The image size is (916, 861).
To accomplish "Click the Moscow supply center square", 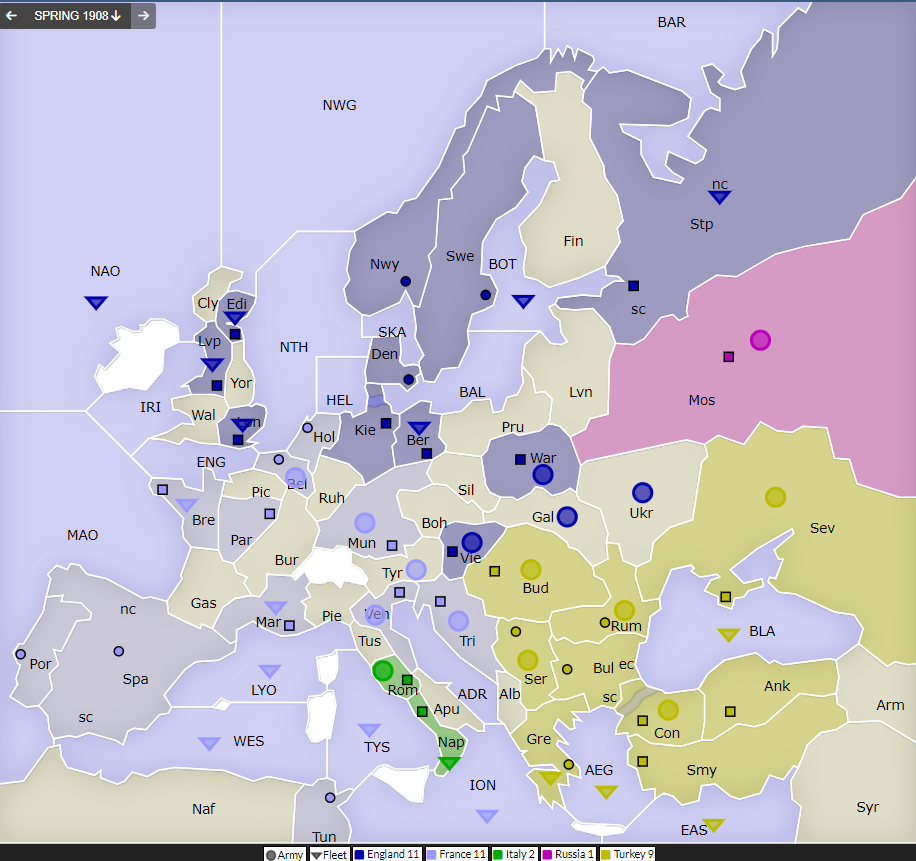I will (x=728, y=356).
